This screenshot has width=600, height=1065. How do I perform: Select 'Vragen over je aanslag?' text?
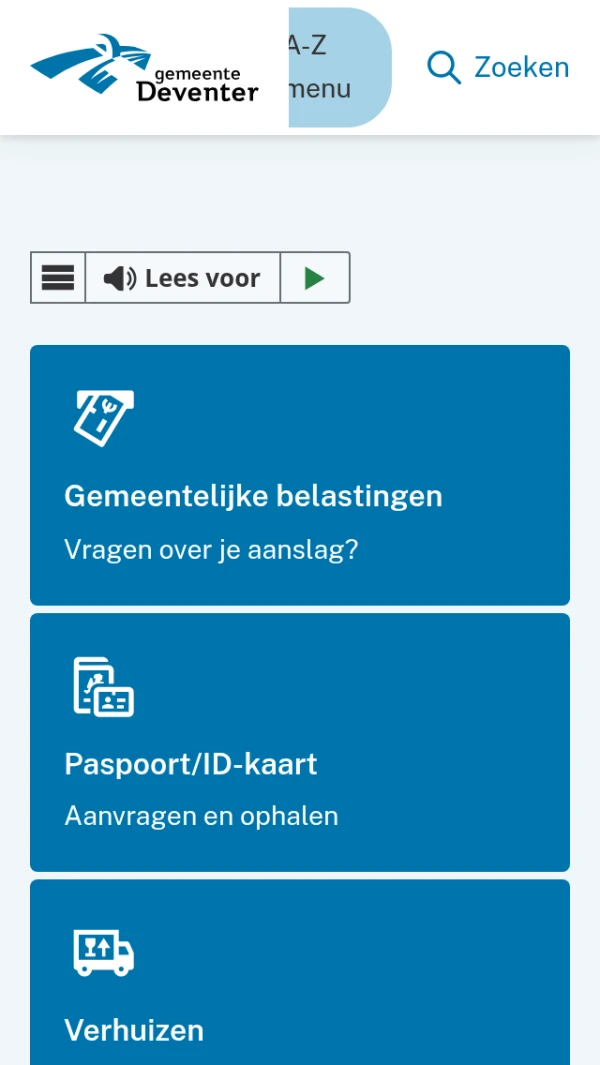(211, 550)
